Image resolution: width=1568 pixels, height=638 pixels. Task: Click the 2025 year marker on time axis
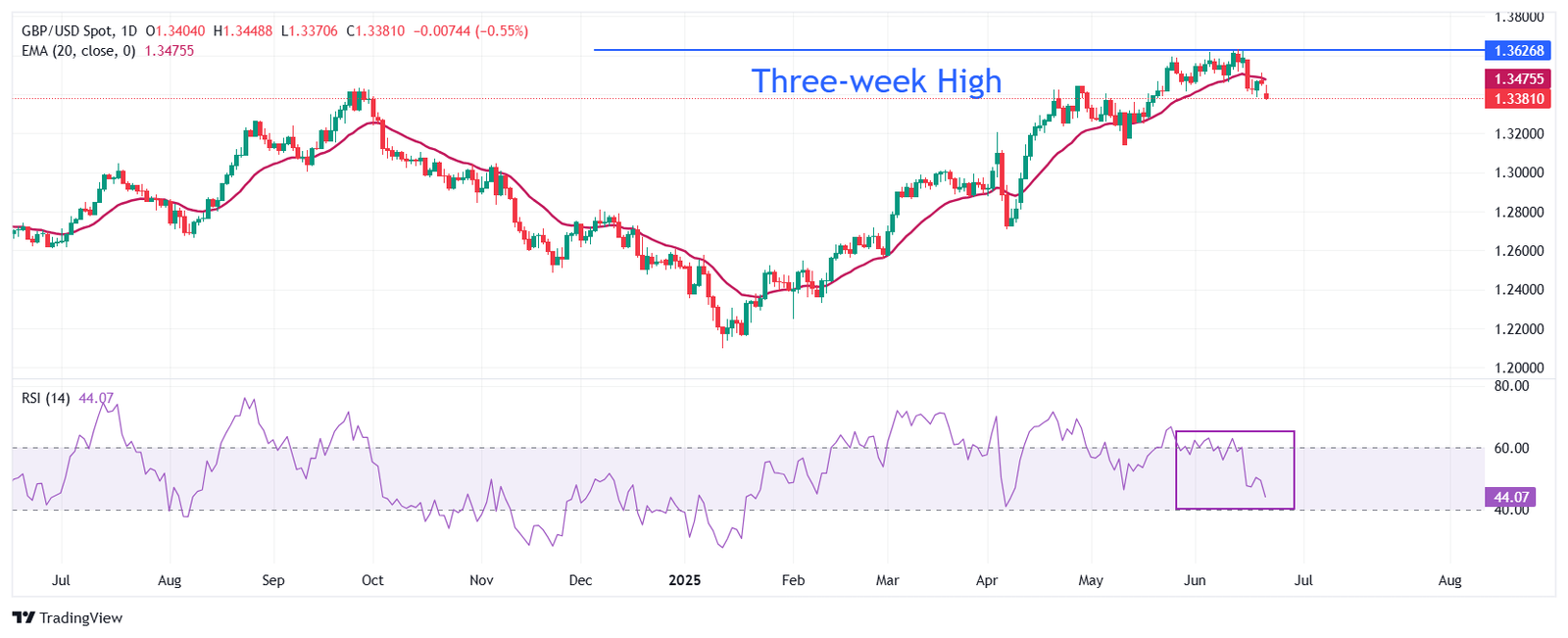(684, 580)
